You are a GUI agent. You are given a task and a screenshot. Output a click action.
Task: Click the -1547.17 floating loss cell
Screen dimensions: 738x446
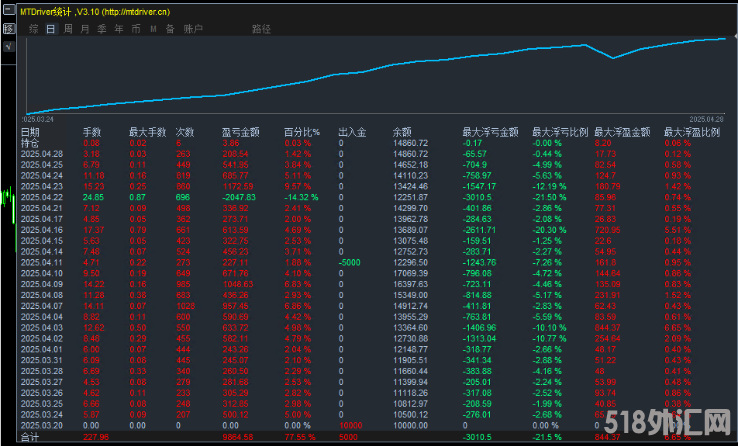[x=479, y=186]
